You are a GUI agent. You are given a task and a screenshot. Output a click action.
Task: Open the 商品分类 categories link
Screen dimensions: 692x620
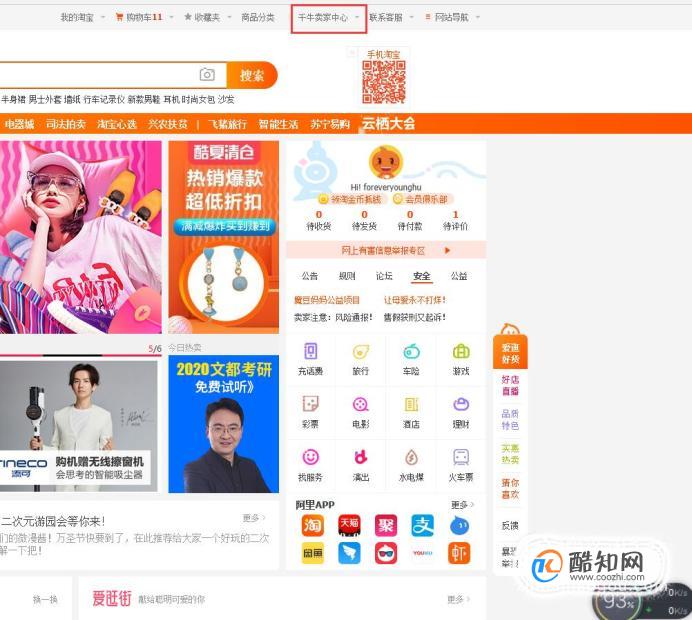tap(258, 17)
